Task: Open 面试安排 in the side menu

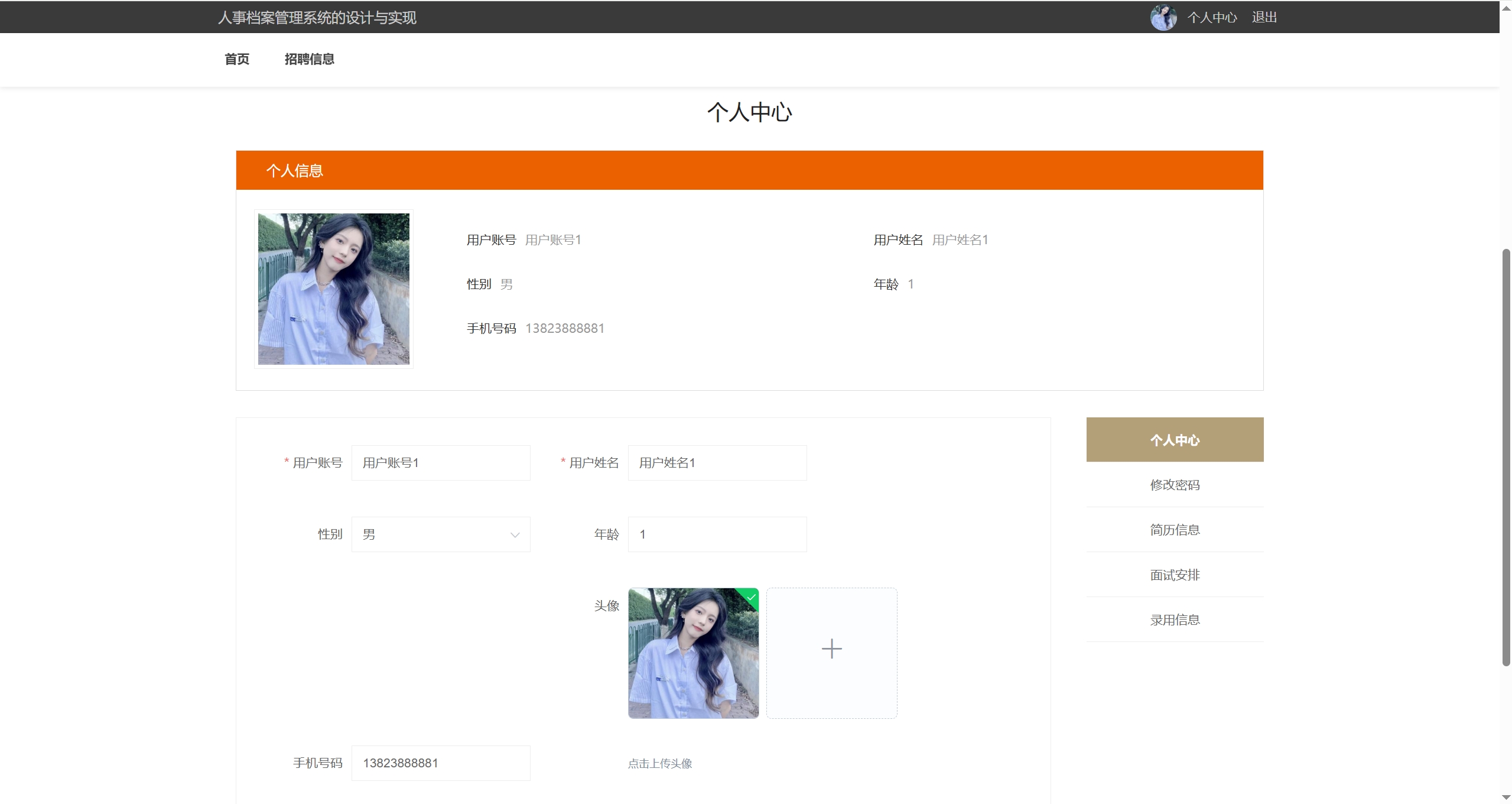Action: [x=1174, y=575]
